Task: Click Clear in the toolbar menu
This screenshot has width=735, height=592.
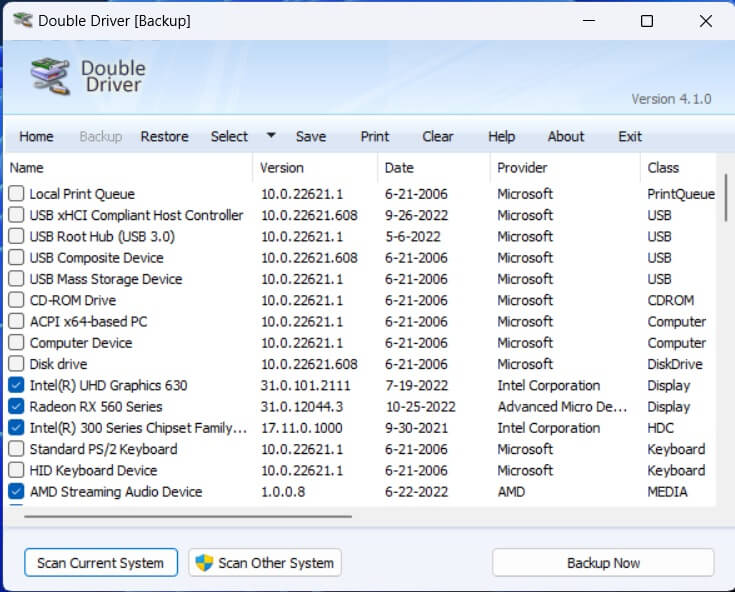Action: [x=438, y=136]
